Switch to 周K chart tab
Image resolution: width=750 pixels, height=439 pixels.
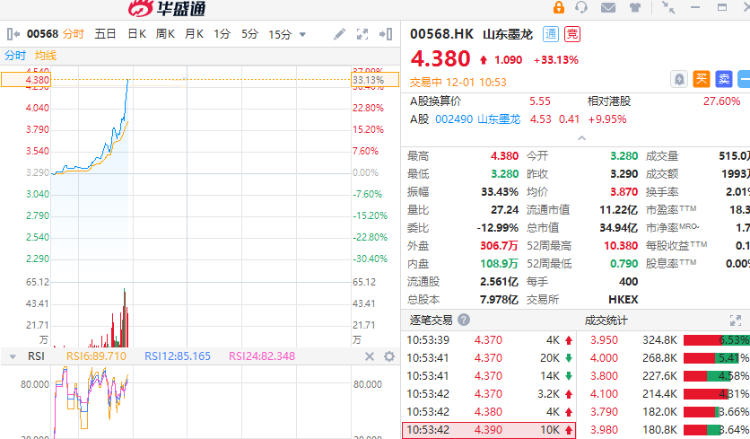165,34
